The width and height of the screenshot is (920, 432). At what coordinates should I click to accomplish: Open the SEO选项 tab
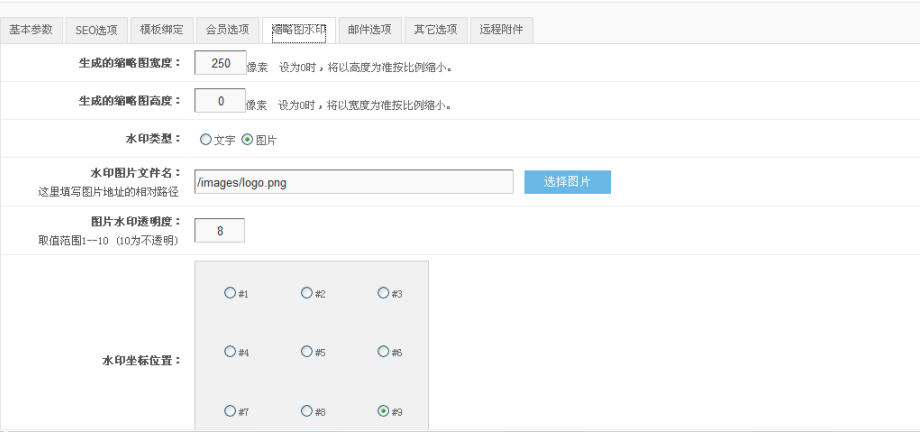pyautogui.click(x=96, y=30)
